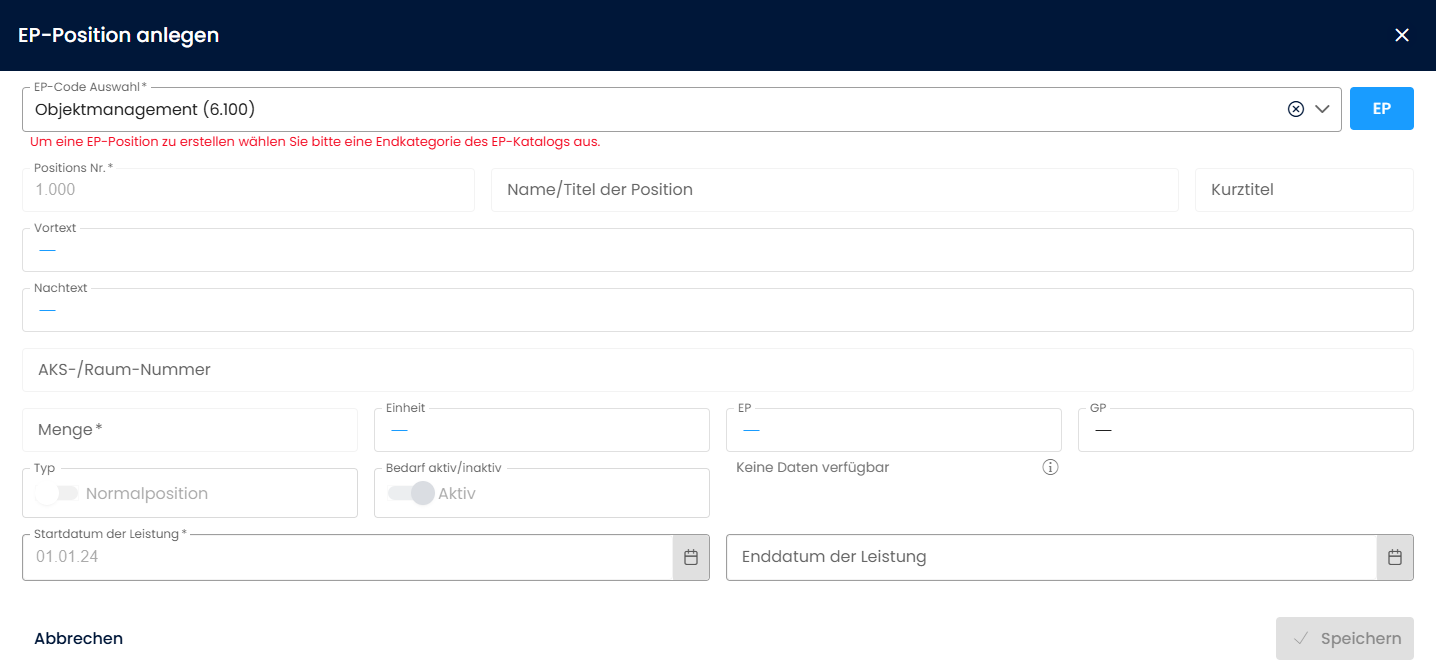Image resolution: width=1436 pixels, height=669 pixels.
Task: Click the Abbrechen button
Action: click(x=78, y=638)
